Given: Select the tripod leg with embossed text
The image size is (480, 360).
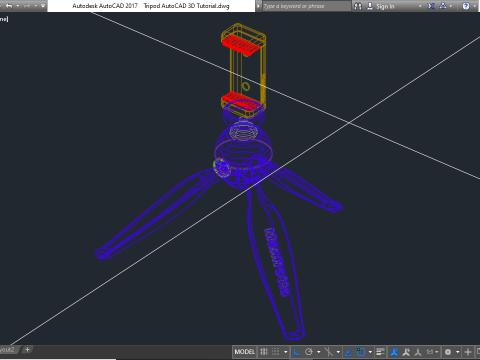Looking at the screenshot, I should (275, 263).
